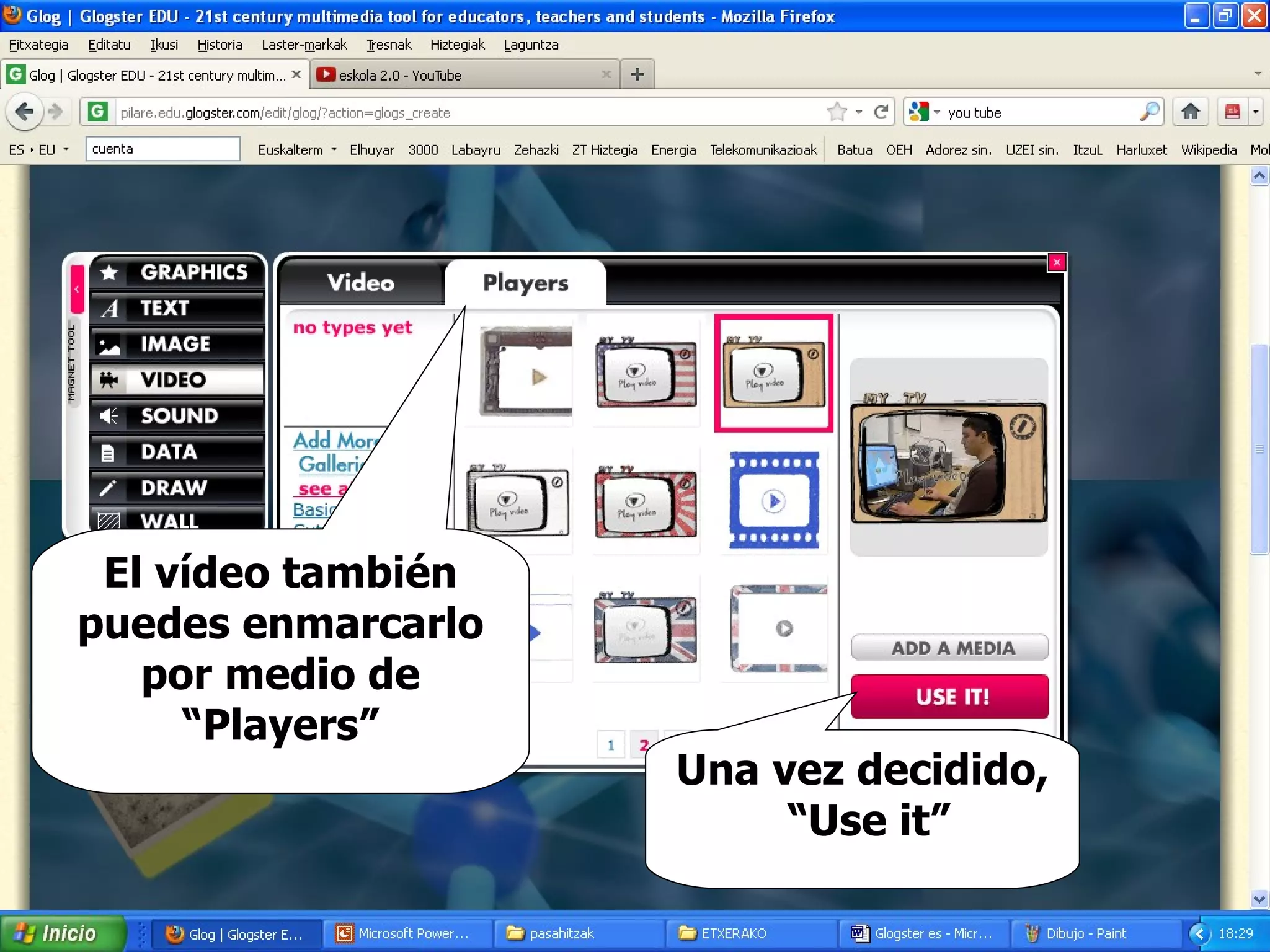
Task: Choose the American flag TV player
Action: pos(646,372)
